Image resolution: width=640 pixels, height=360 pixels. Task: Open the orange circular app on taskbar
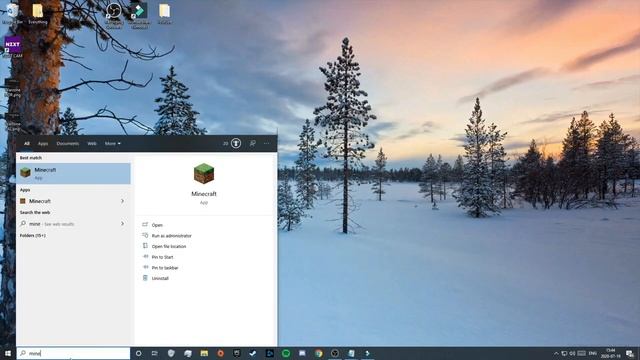click(x=220, y=353)
